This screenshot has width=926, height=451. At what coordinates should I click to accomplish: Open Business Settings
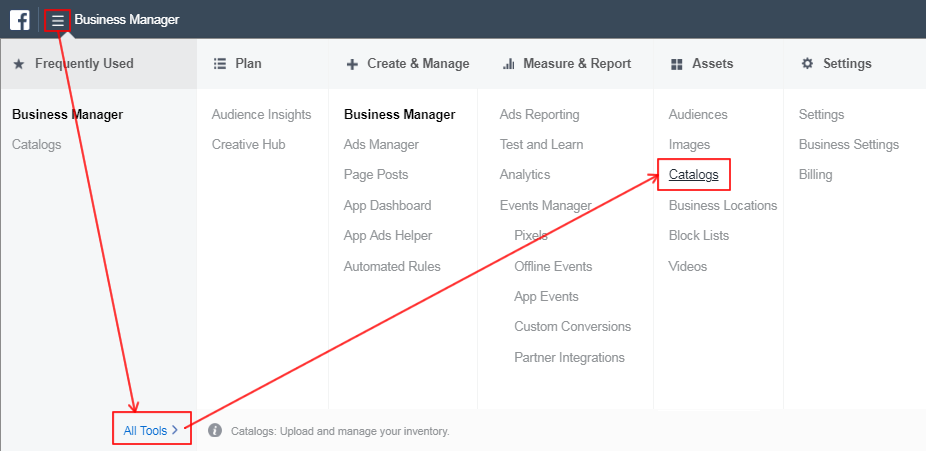coord(849,145)
